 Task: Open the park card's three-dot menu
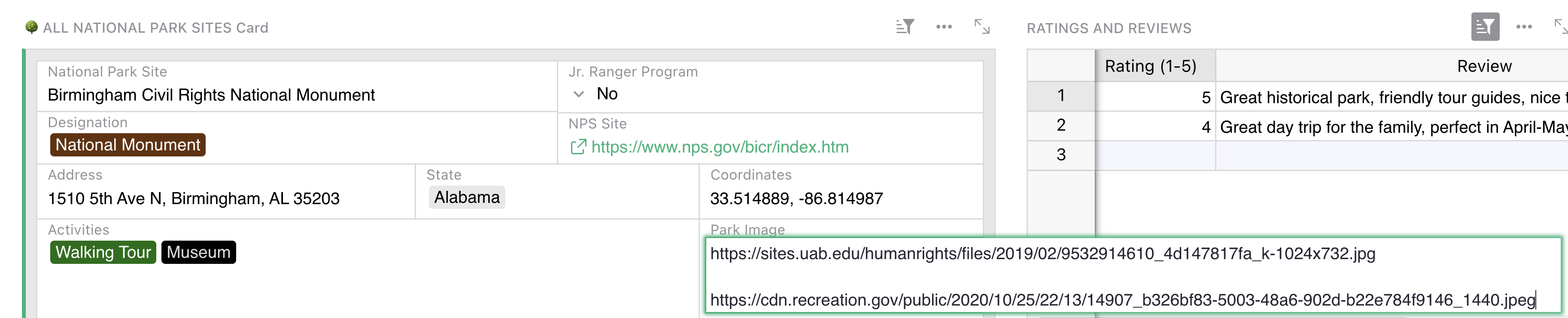(x=943, y=27)
